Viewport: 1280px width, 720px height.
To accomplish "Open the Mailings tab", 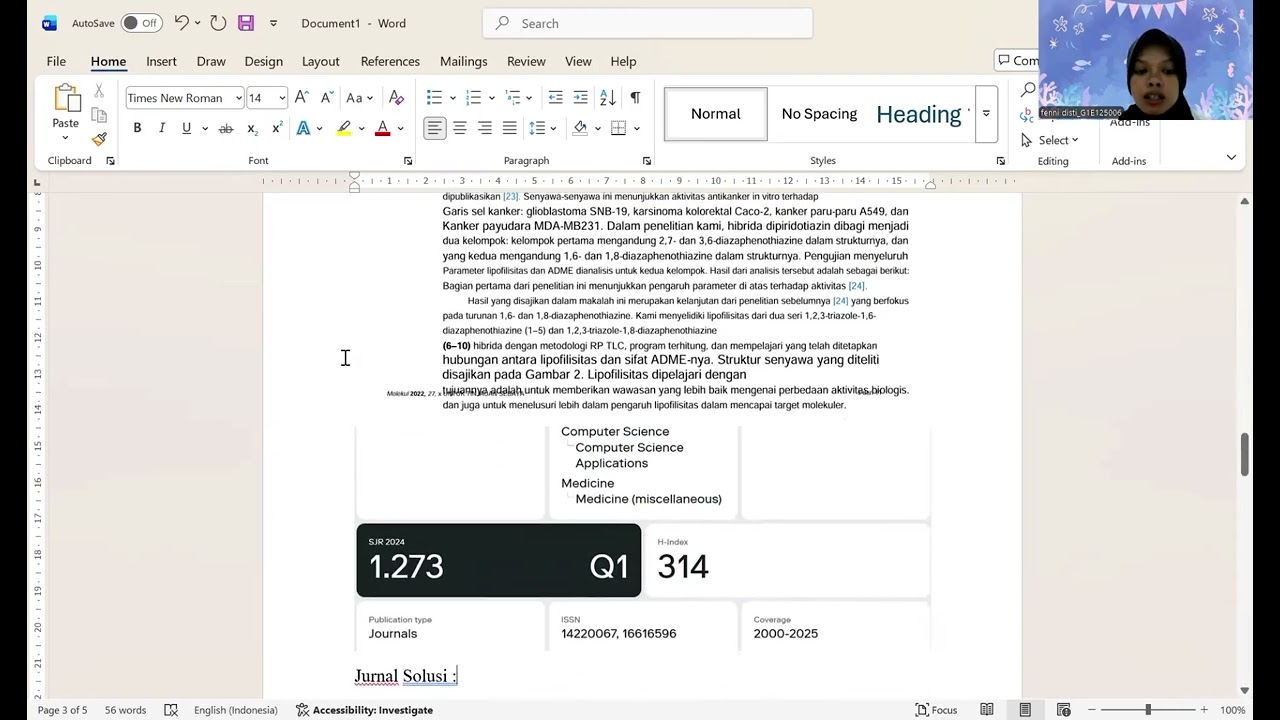I will tap(464, 61).
